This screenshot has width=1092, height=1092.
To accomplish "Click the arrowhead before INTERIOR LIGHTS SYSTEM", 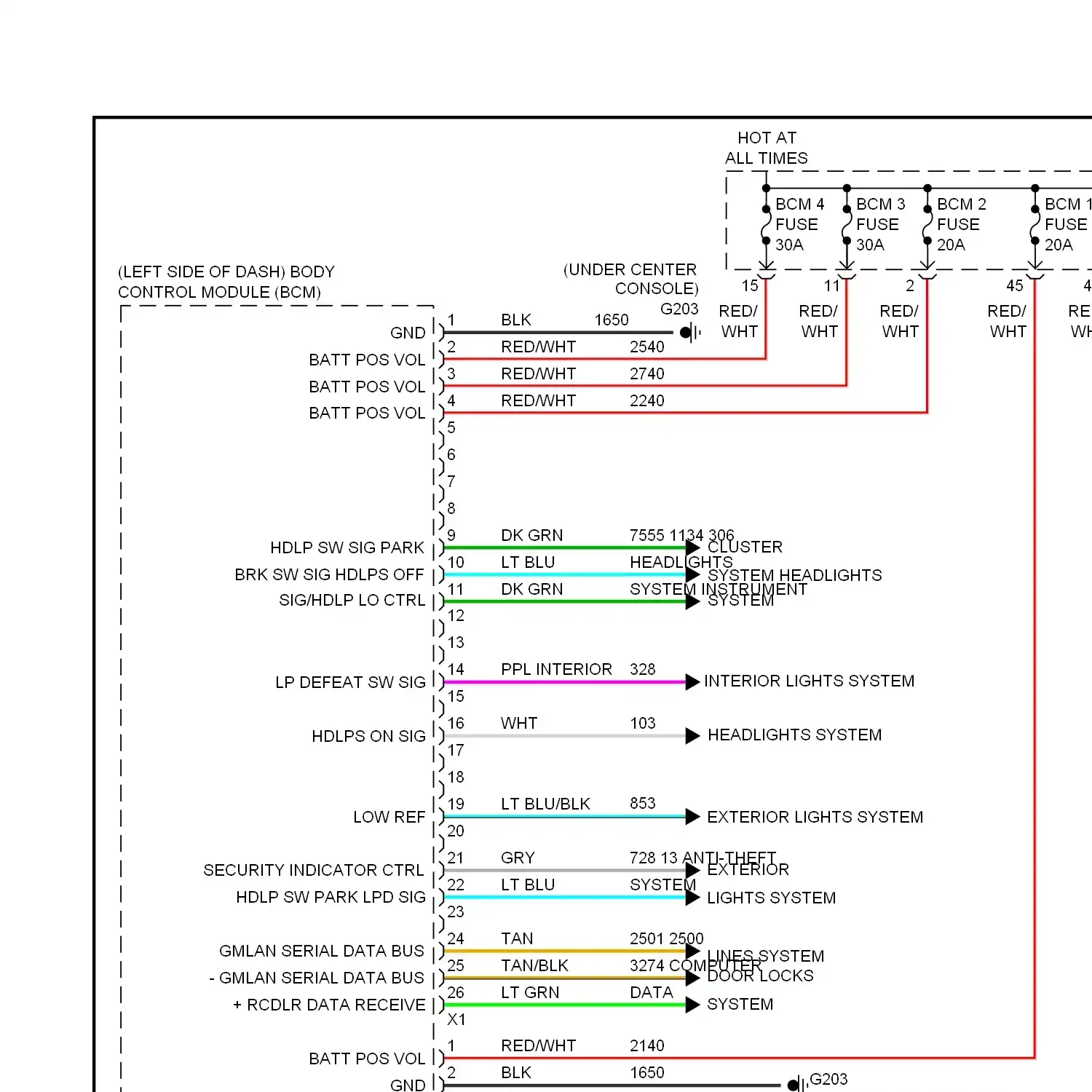I will pos(693,682).
